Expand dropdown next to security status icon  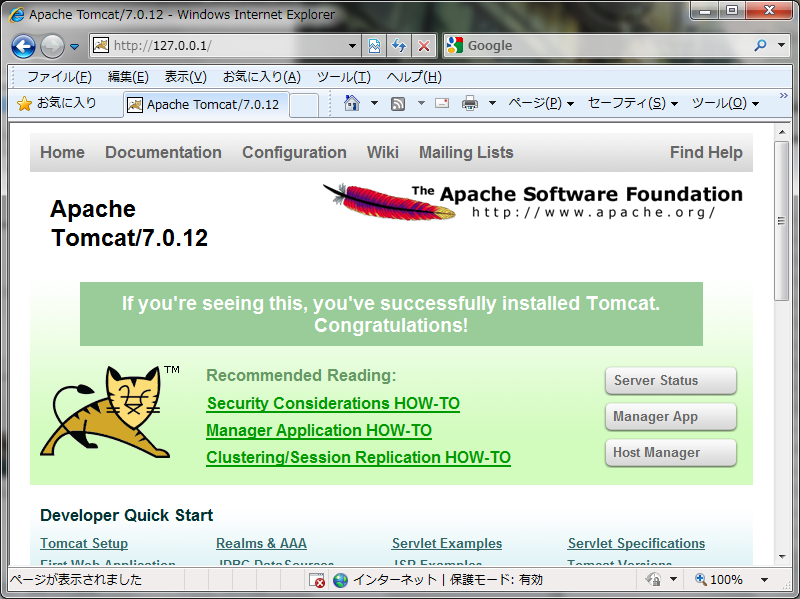point(673,580)
